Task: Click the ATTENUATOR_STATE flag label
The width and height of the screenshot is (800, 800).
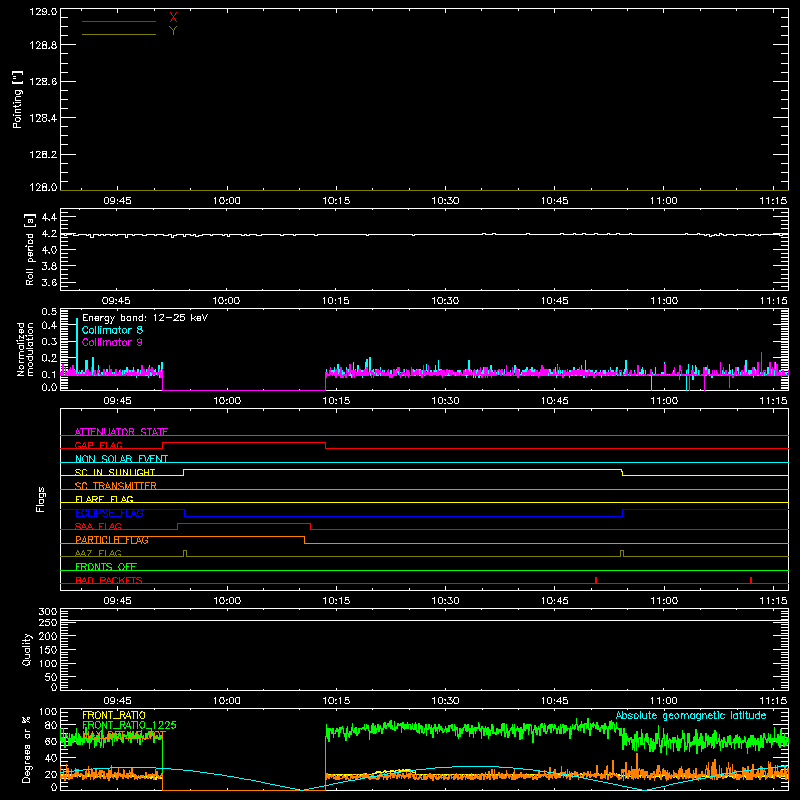Action: (121, 432)
